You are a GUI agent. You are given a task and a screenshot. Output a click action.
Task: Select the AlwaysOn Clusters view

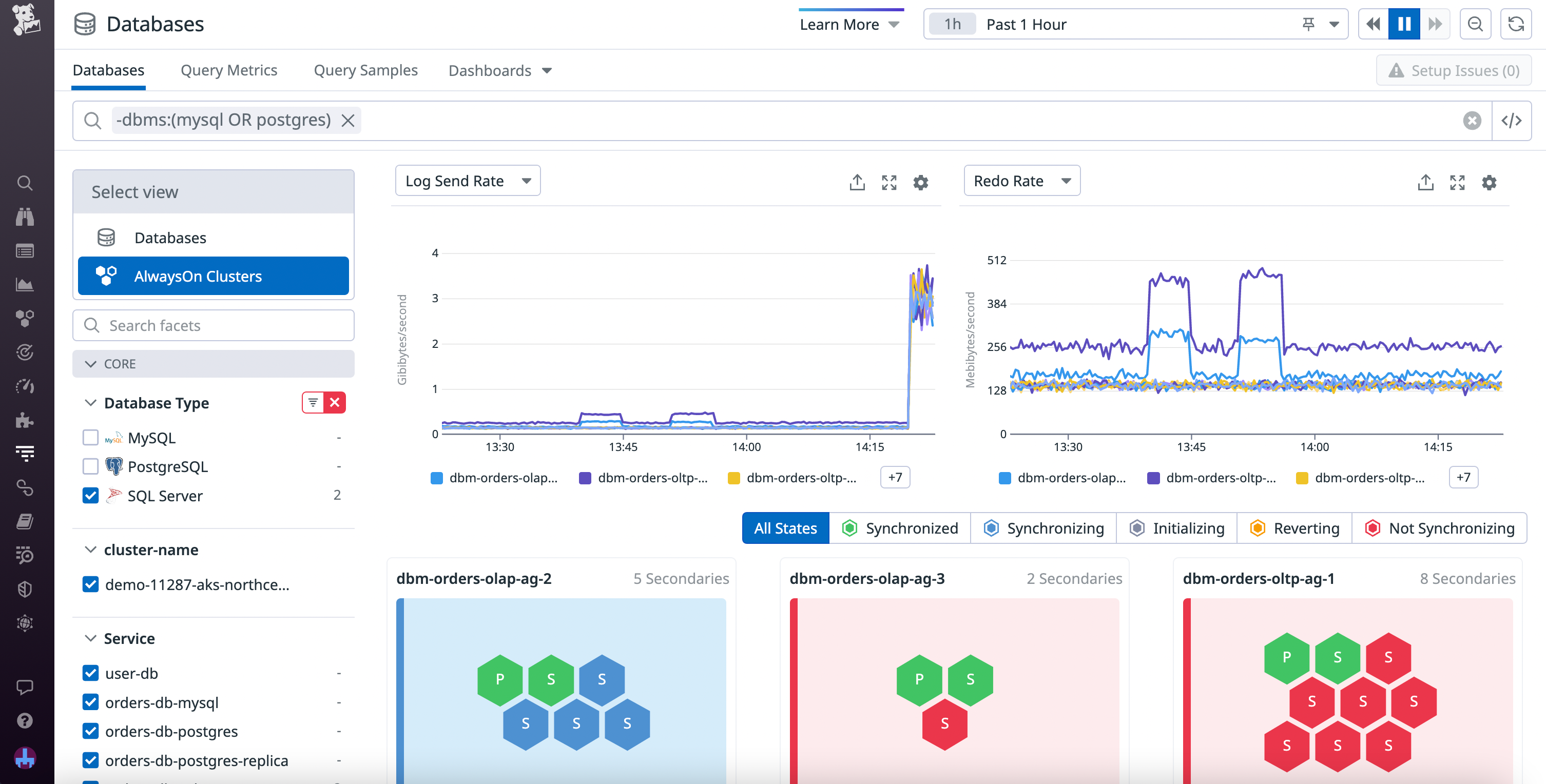[x=213, y=276]
